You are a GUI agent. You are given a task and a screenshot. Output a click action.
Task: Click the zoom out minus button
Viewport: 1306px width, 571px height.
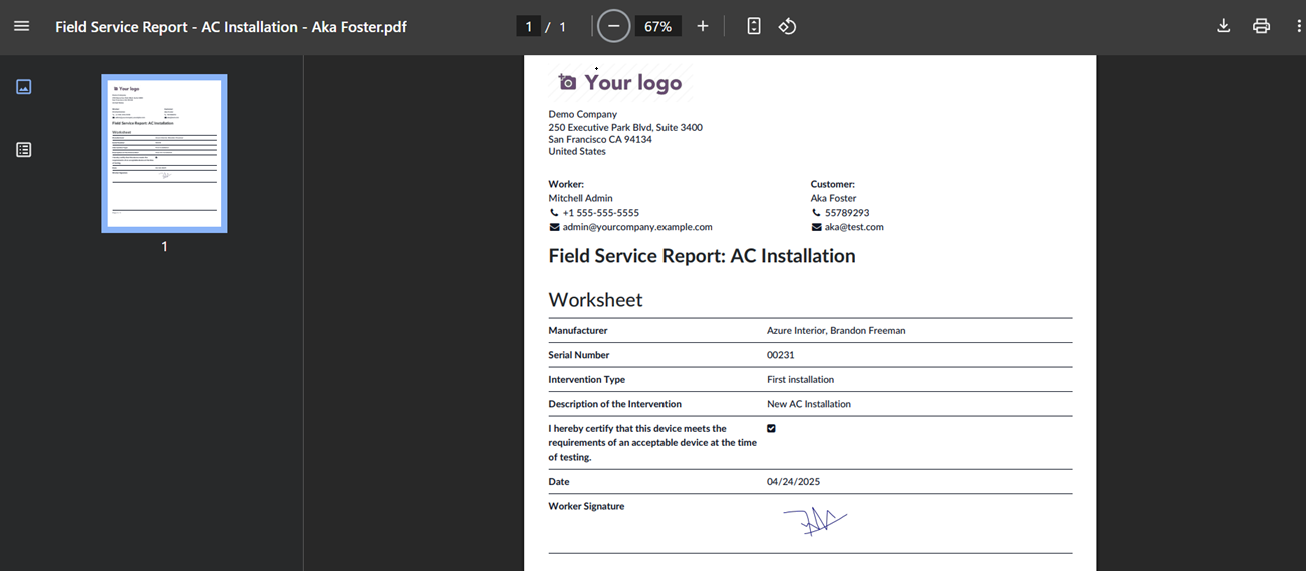point(614,26)
